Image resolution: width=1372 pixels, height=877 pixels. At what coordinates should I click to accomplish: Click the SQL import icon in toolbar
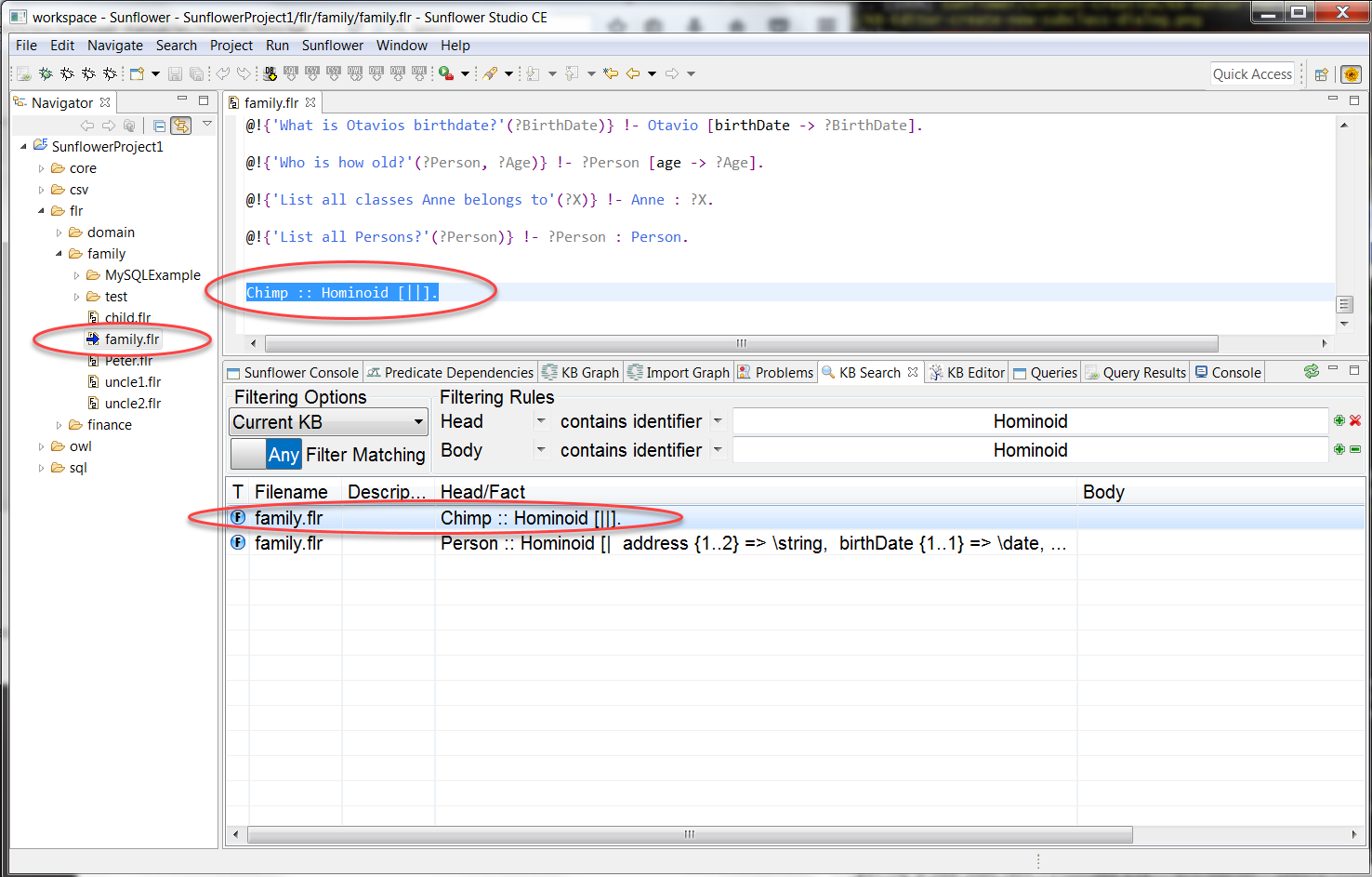coord(291,73)
